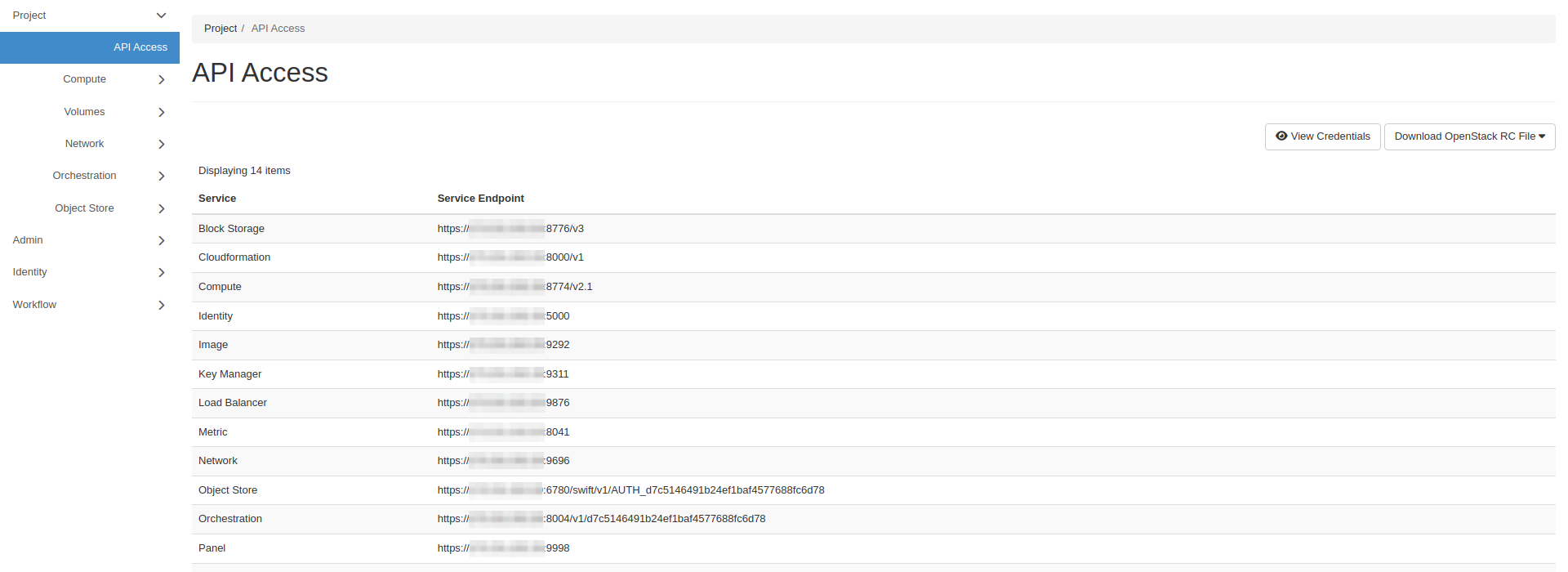
Task: Click the Network endpoint on port 9696
Action: [x=503, y=461]
